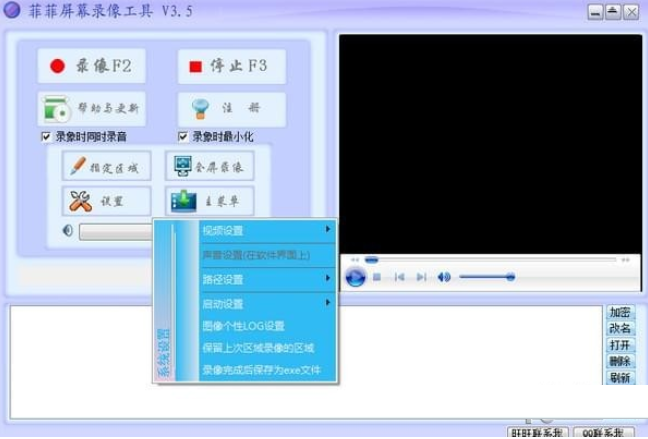Select the 全屏录像 fullscreen recording button
This screenshot has width=648, height=439.
click(x=209, y=166)
